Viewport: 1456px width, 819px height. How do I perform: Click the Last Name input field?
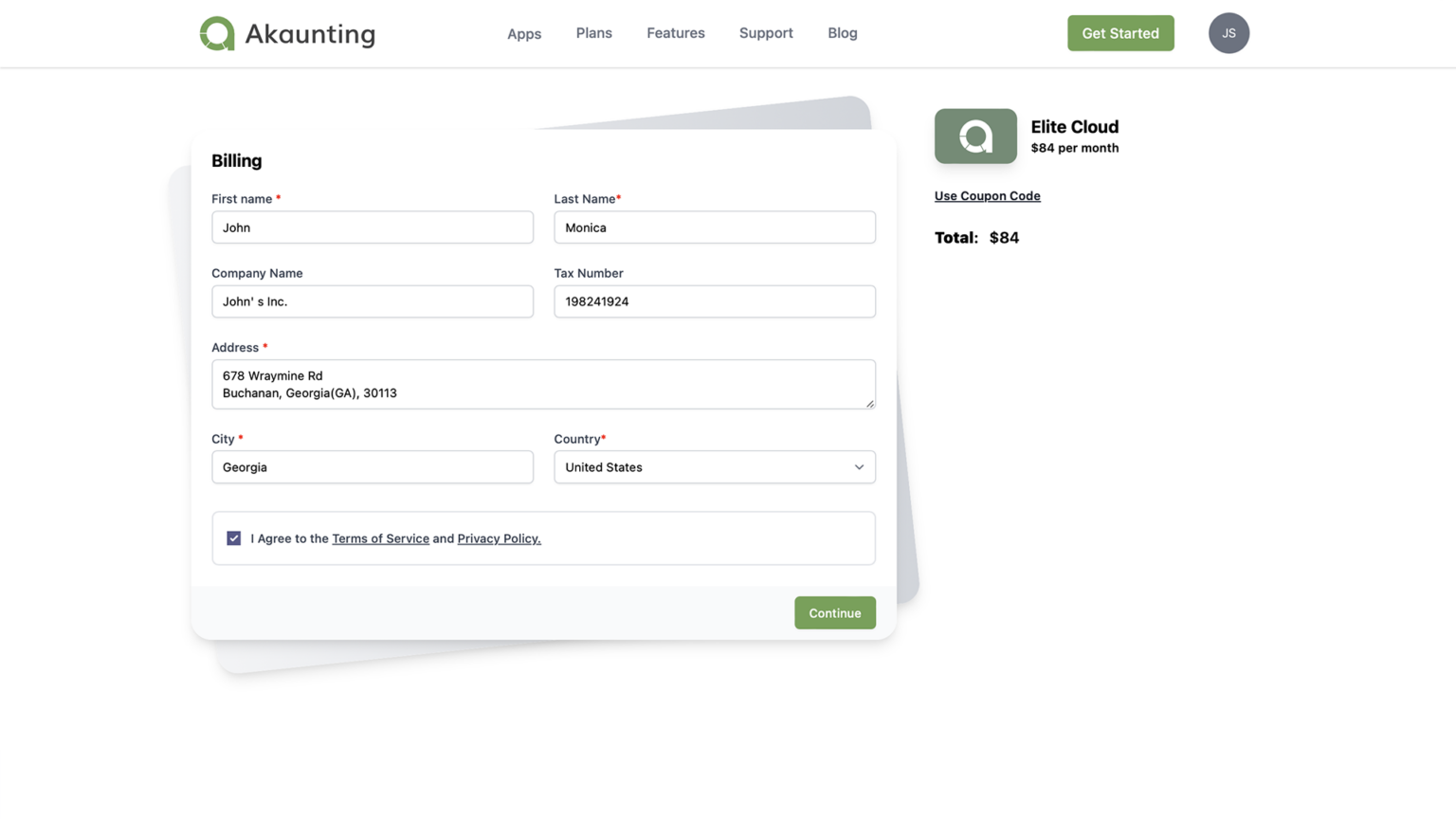(715, 227)
